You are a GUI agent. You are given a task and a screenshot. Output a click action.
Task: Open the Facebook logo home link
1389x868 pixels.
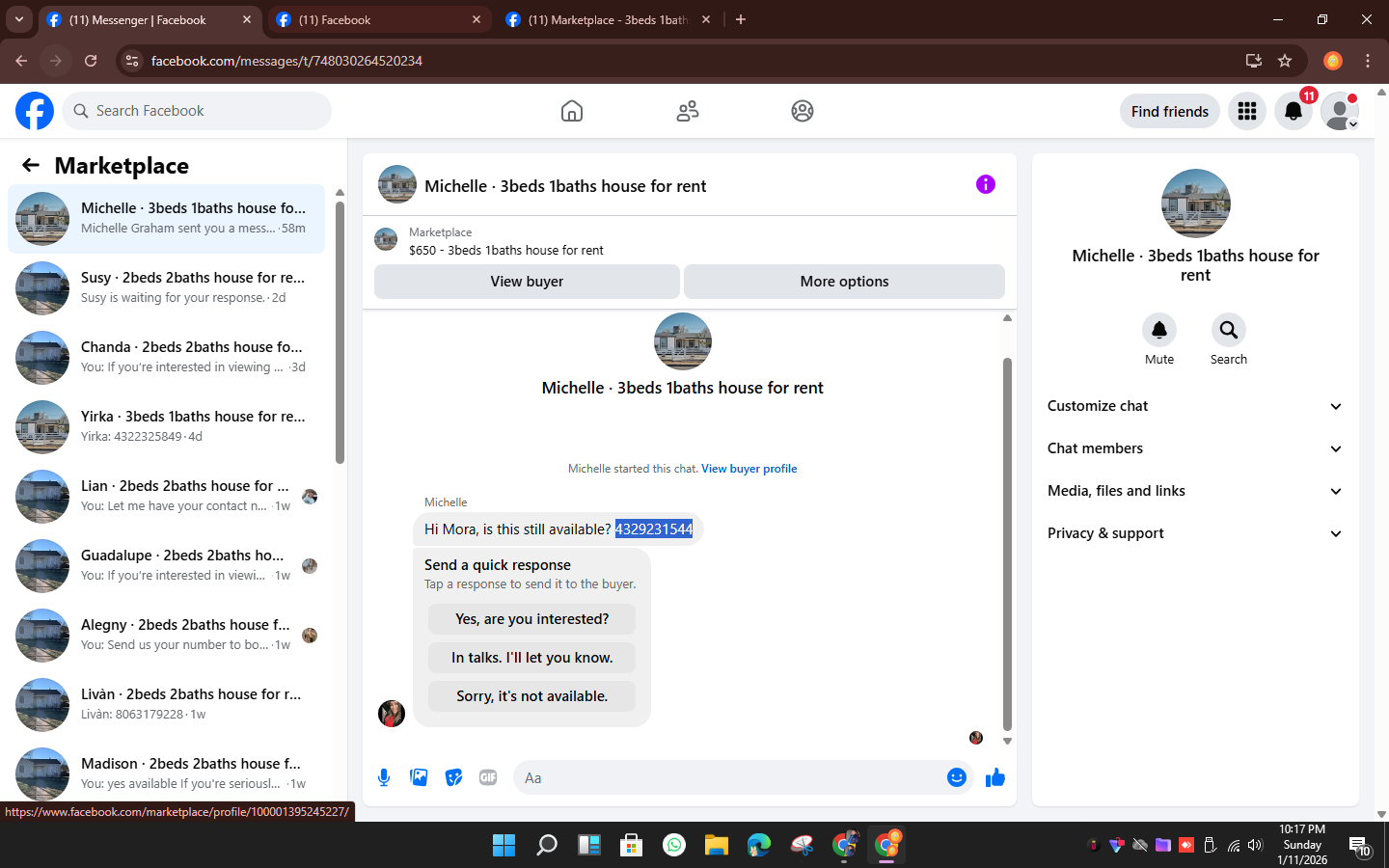pos(35,111)
